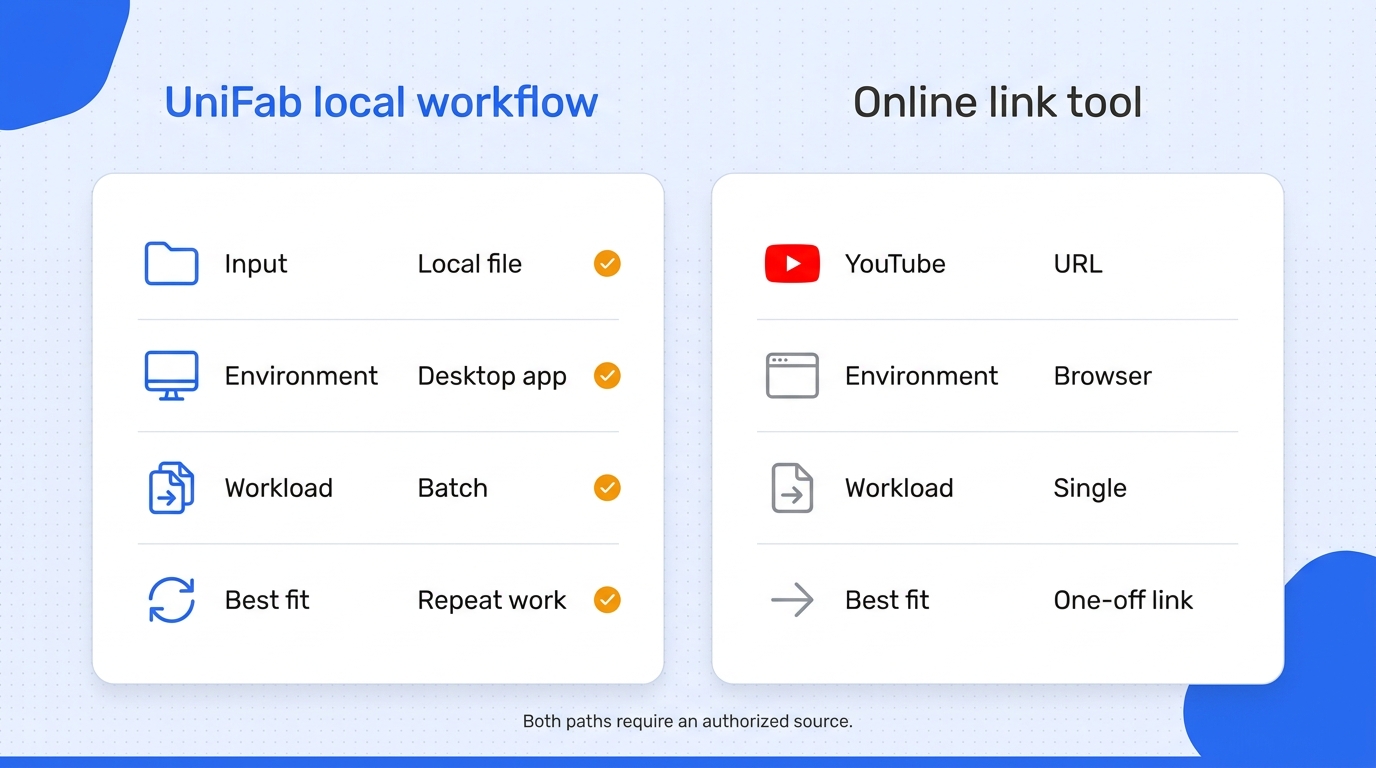Viewport: 1376px width, 768px height.
Task: Click the Local file value
Action: (x=470, y=264)
